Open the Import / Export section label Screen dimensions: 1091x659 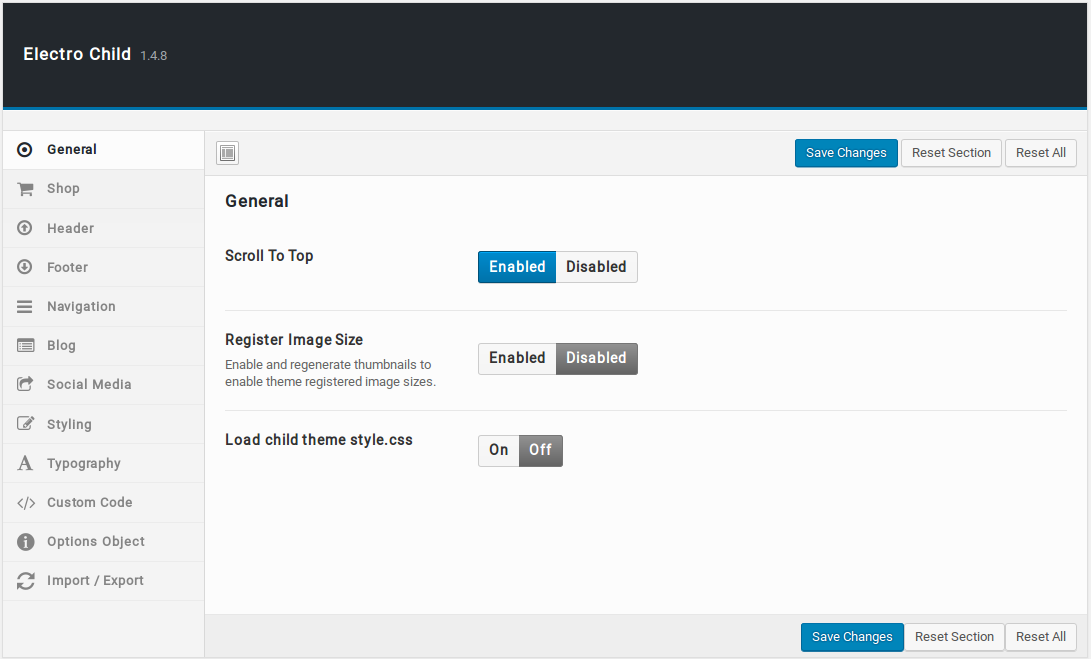point(95,580)
